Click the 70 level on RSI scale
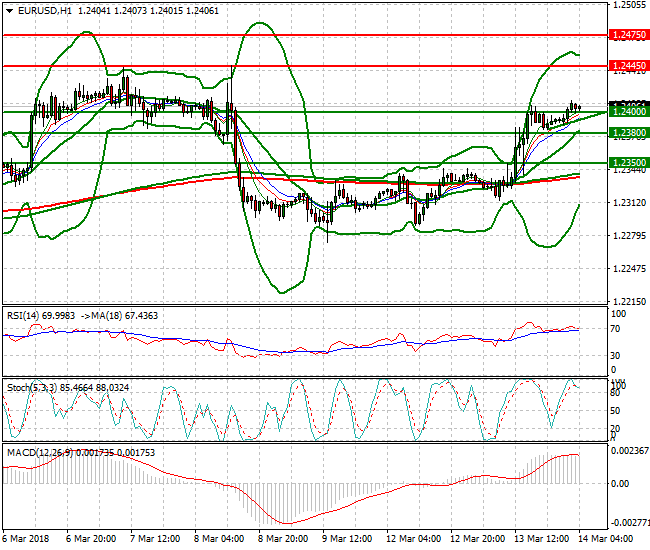650x550 pixels. pyautogui.click(x=618, y=327)
